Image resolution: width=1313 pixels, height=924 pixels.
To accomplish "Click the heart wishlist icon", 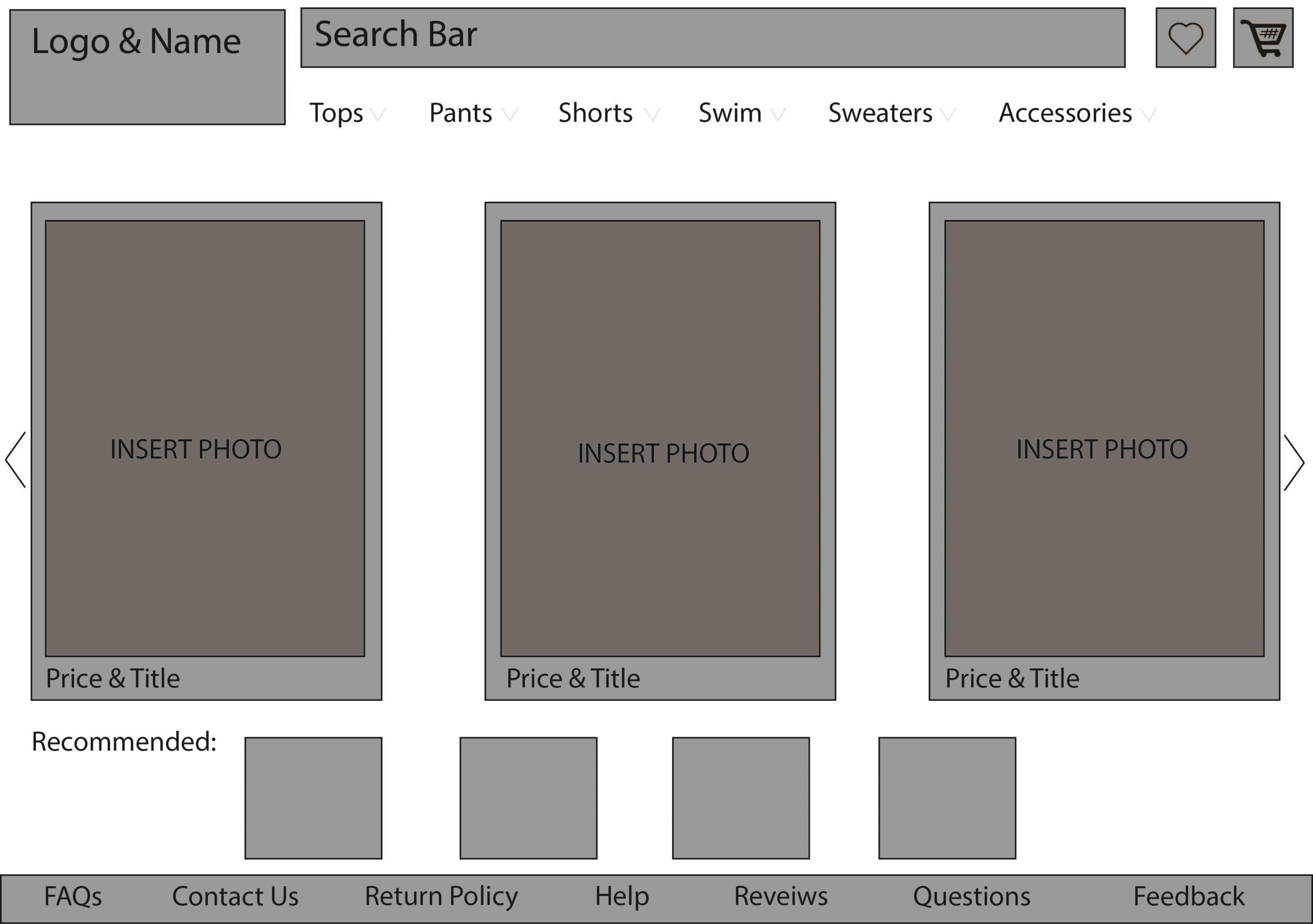I will [x=1185, y=38].
